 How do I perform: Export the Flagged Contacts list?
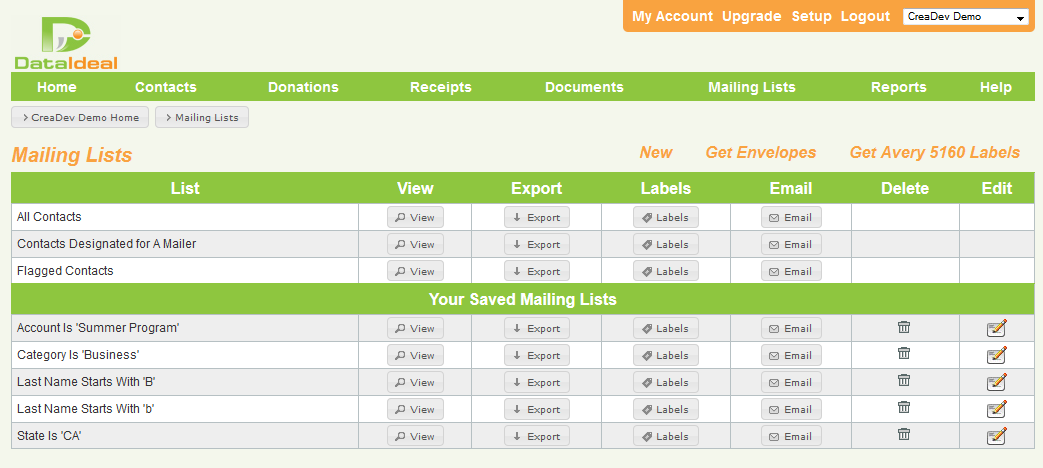point(537,271)
